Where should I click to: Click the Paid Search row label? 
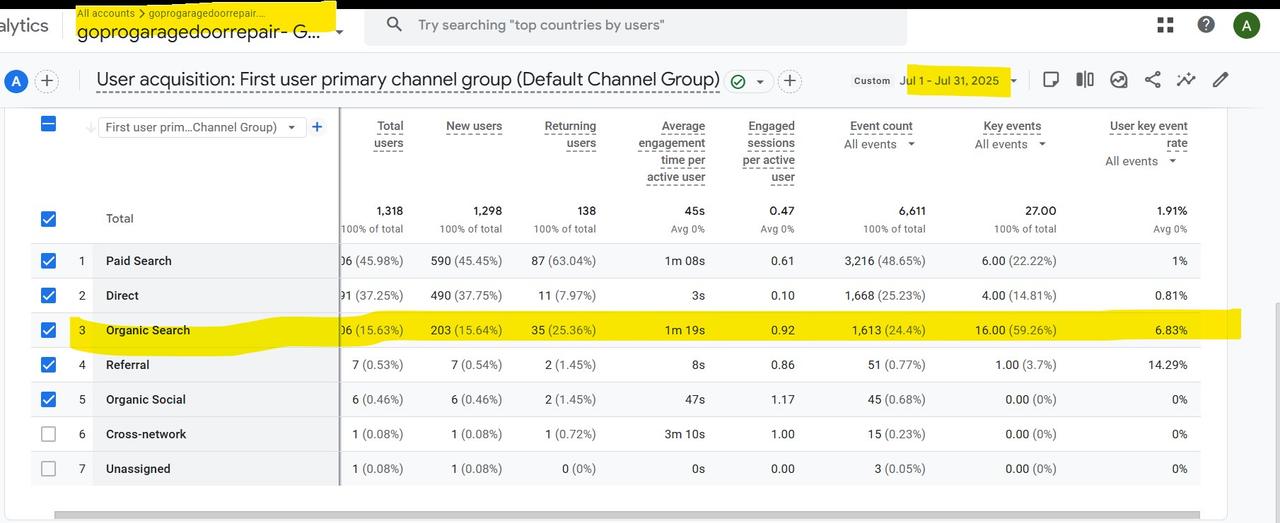coord(139,261)
